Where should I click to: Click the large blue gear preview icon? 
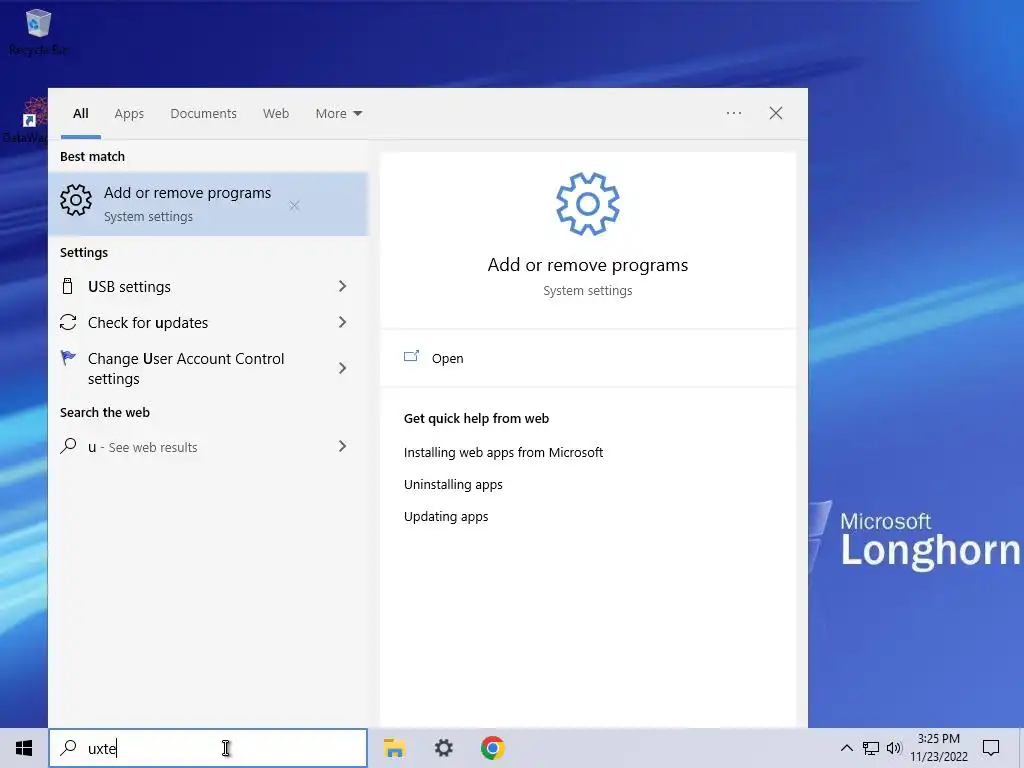588,204
